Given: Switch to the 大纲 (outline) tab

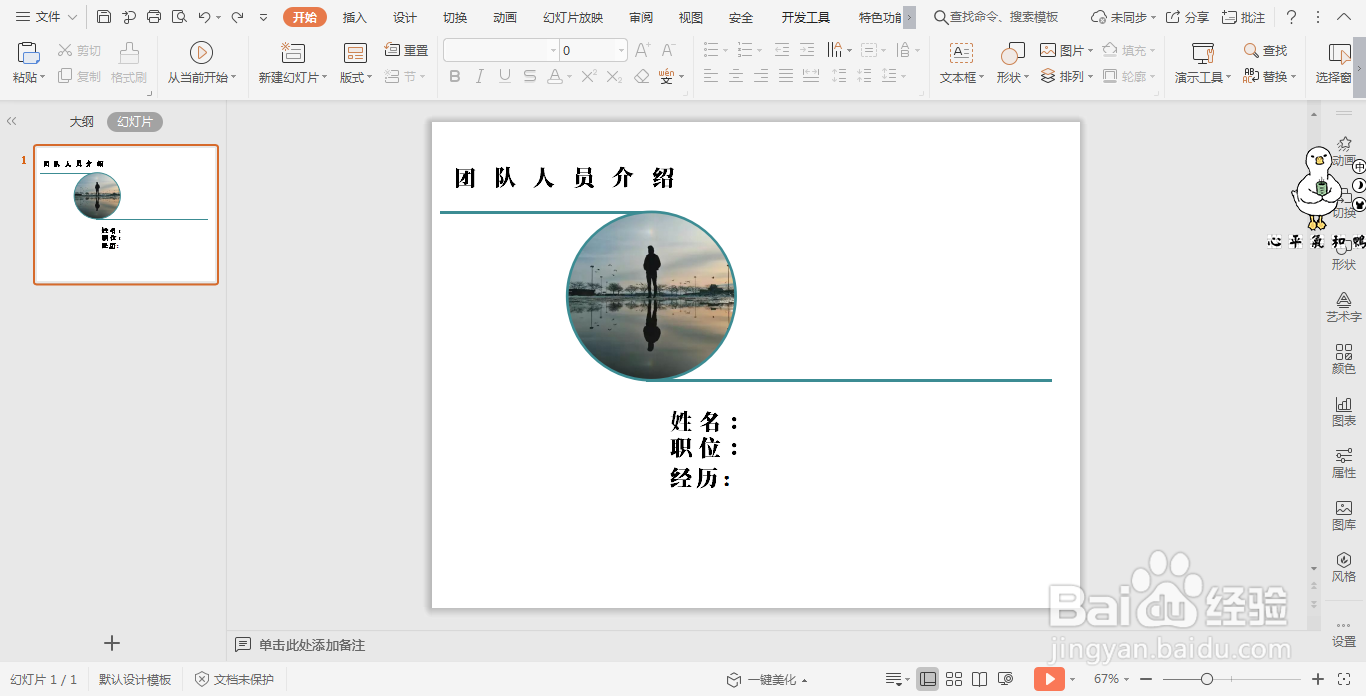Looking at the screenshot, I should pyautogui.click(x=81, y=121).
